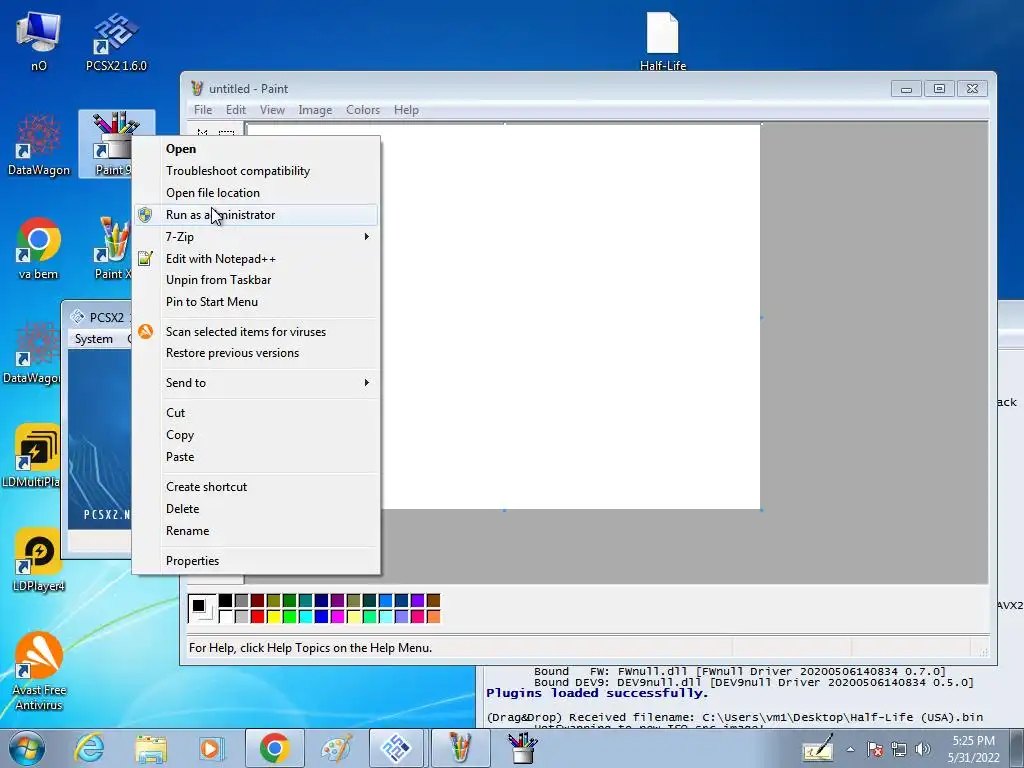Click the pinned Paint 98 taskbar icon
1024x768 pixels.
pyautogui.click(x=522, y=748)
